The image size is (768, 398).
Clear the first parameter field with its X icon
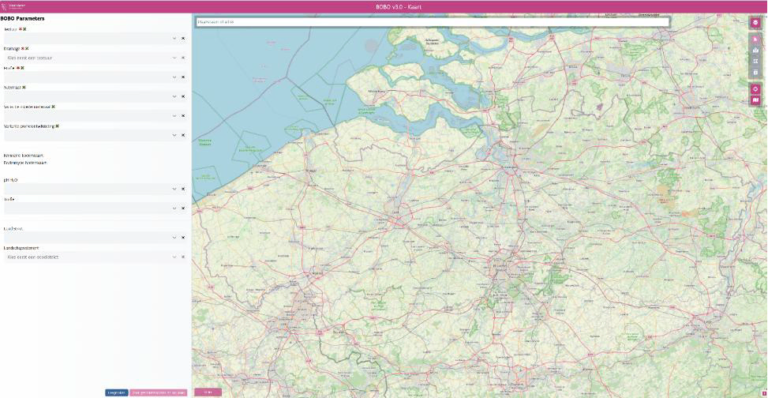[x=183, y=38]
